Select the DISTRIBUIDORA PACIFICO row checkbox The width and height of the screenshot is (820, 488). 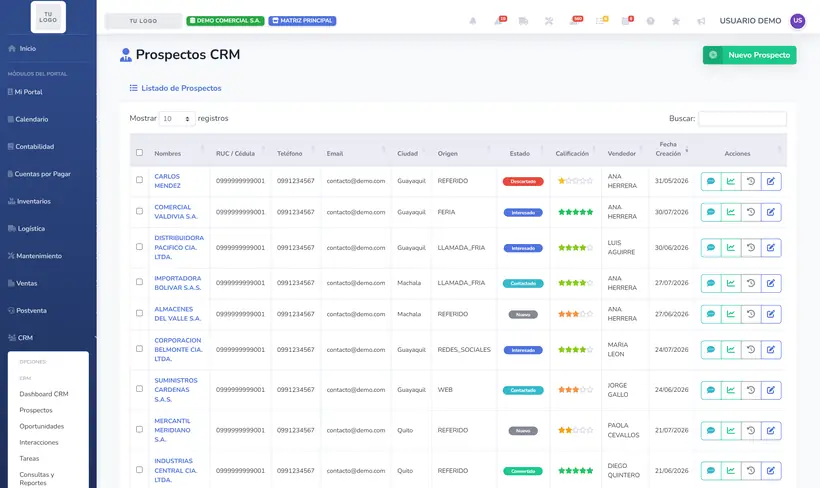pos(139,246)
